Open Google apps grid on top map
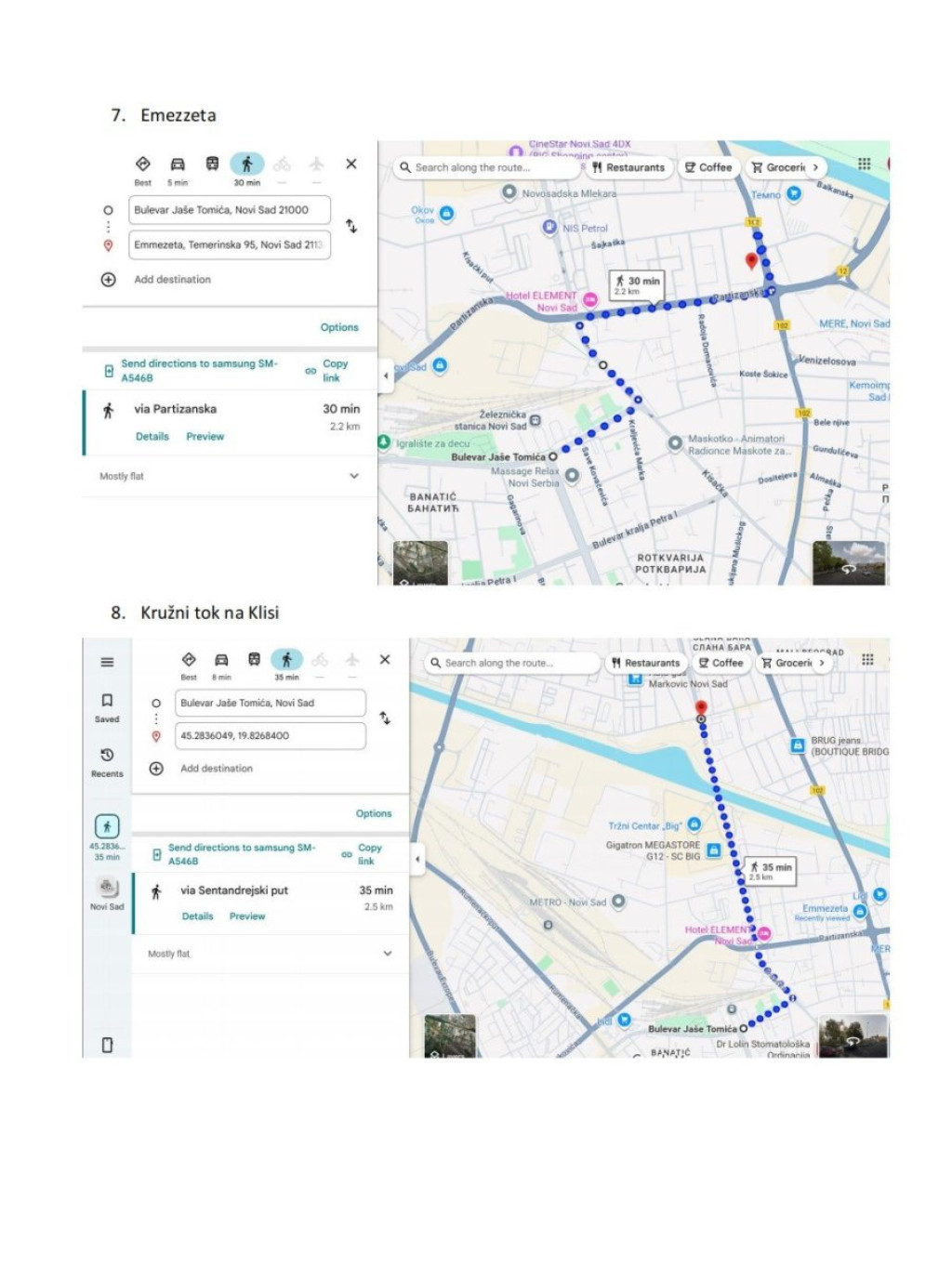The image size is (952, 1265). tap(864, 165)
